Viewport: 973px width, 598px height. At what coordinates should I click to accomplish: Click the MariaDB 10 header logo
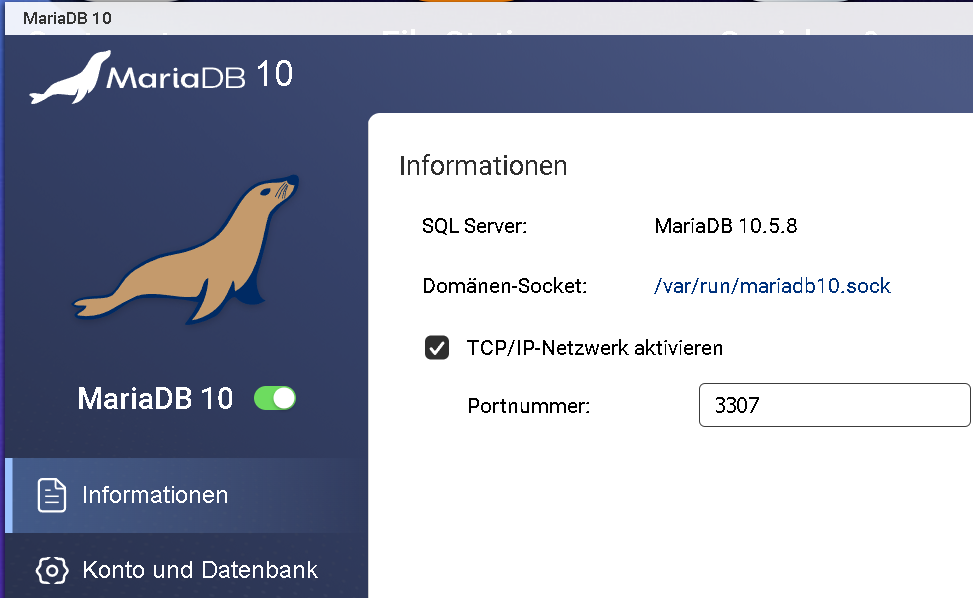click(x=161, y=77)
